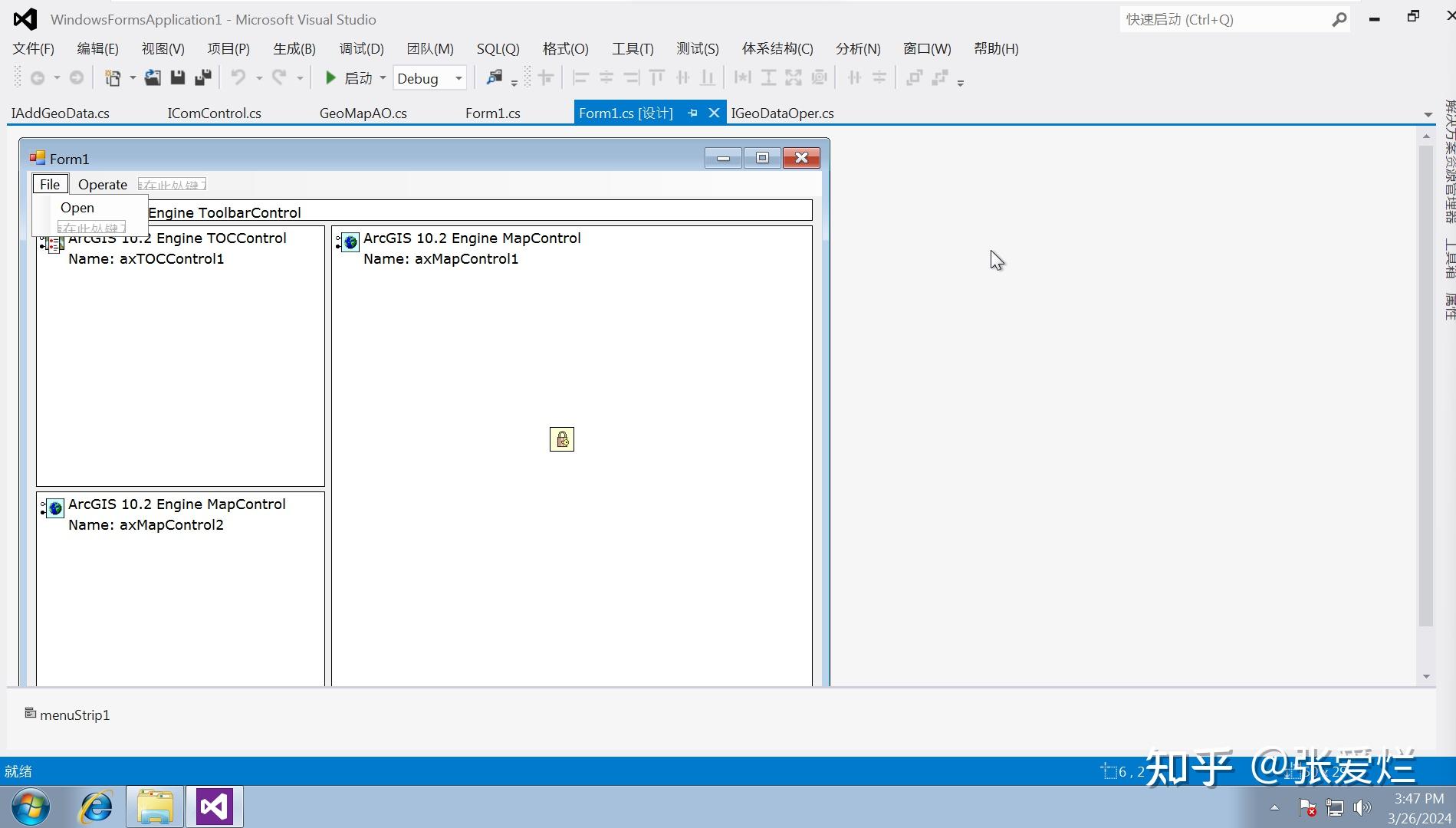The image size is (1456, 828).
Task: Save the current file with the single-disk icon
Action: point(178,78)
